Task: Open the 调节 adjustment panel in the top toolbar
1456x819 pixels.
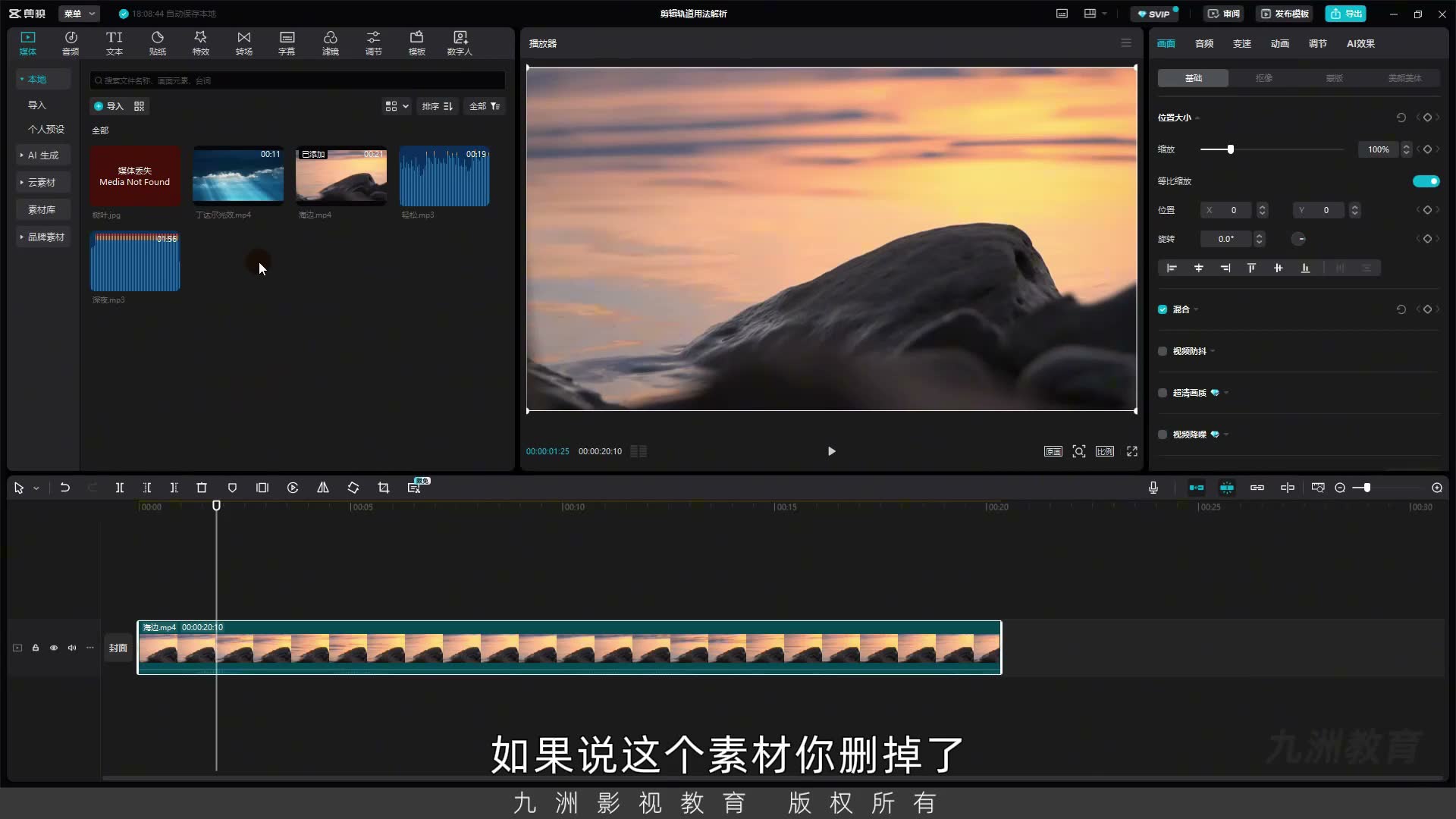Action: (x=374, y=43)
